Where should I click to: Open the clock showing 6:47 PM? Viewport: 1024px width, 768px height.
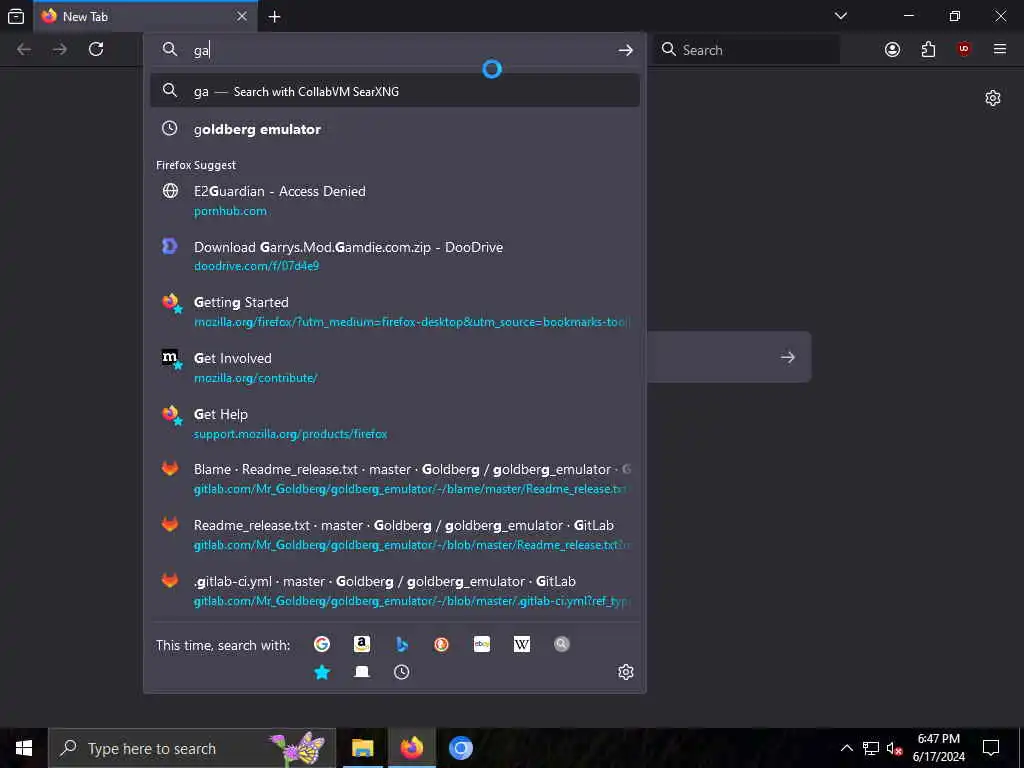(x=938, y=748)
